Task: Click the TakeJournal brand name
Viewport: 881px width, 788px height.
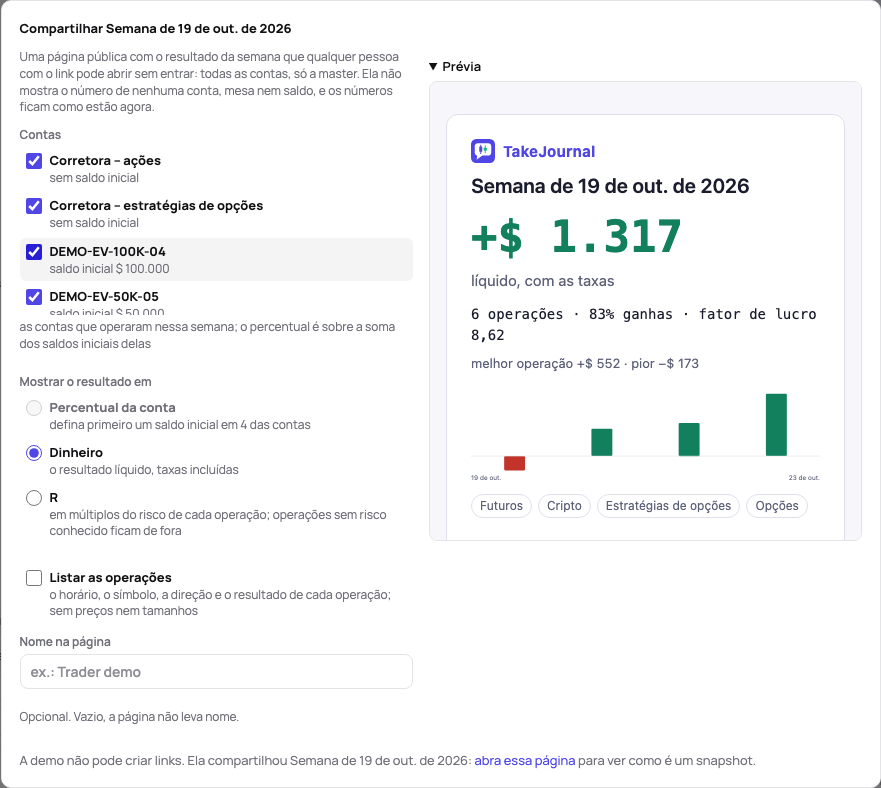Action: point(549,152)
